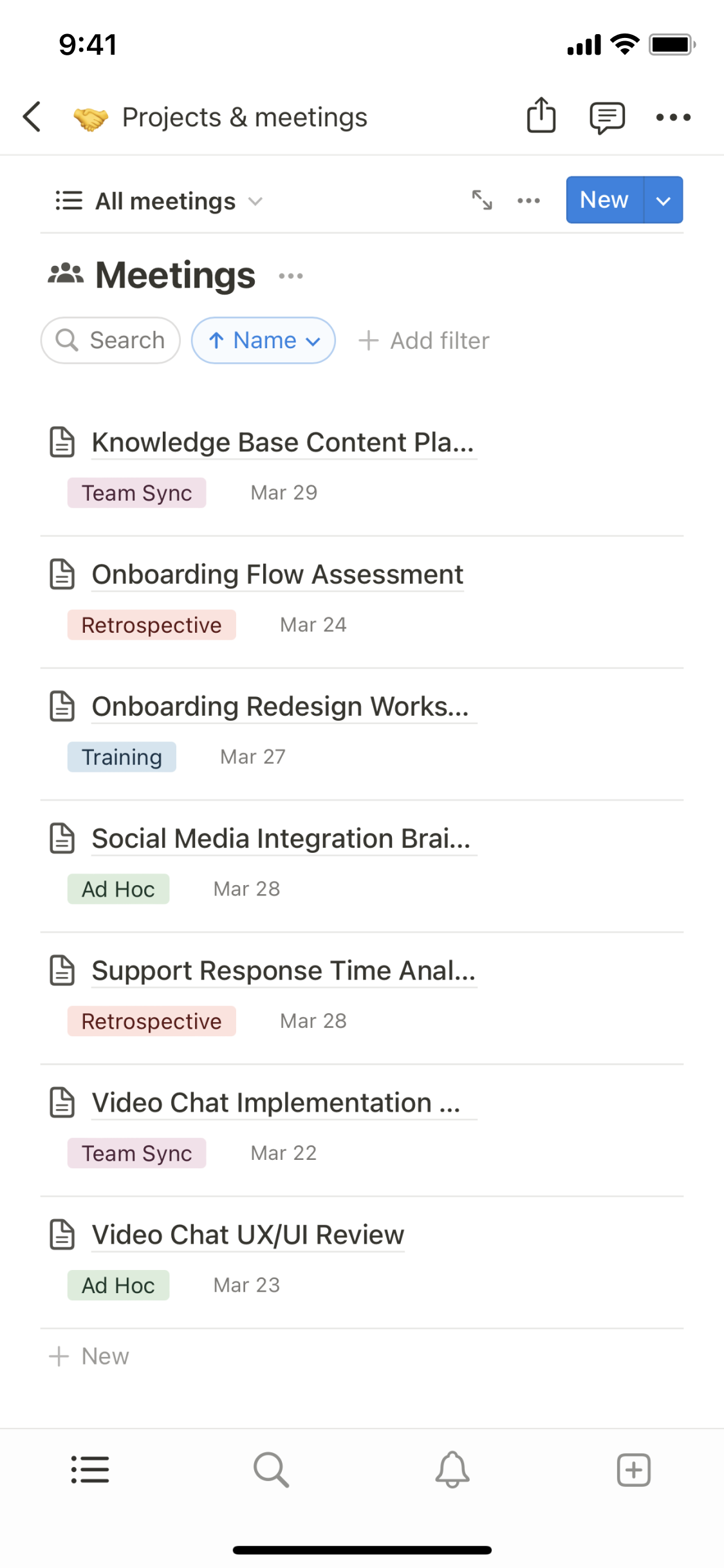Tap Add filter
The height and width of the screenshot is (1568, 724).
coord(424,341)
